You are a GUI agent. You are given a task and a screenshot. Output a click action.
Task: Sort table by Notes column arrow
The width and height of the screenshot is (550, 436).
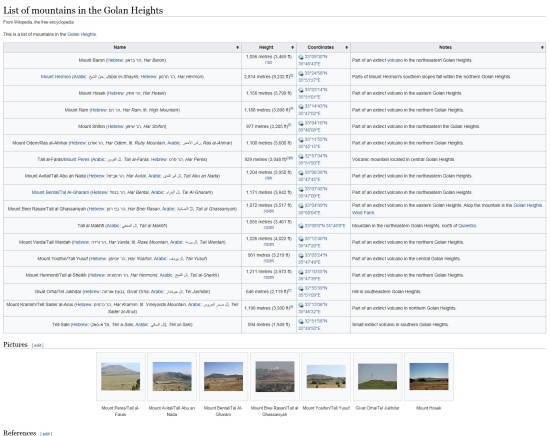[542, 47]
